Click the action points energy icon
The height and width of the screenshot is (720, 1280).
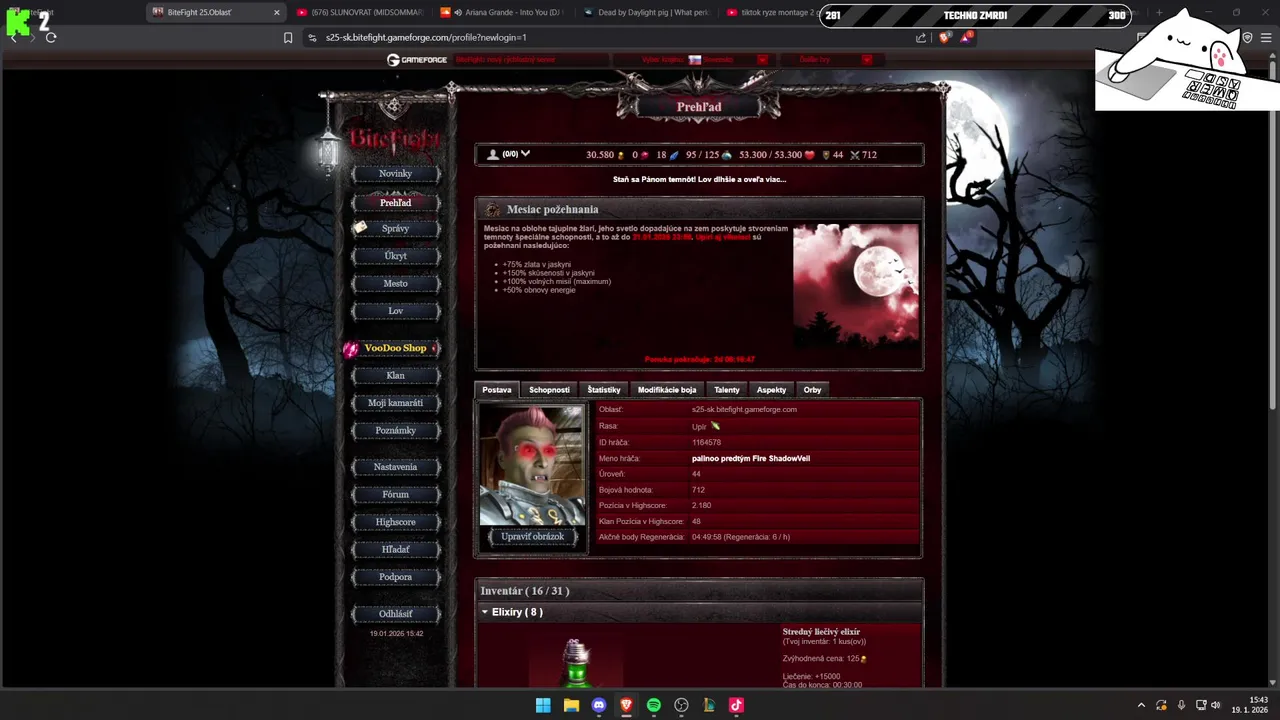(727, 155)
